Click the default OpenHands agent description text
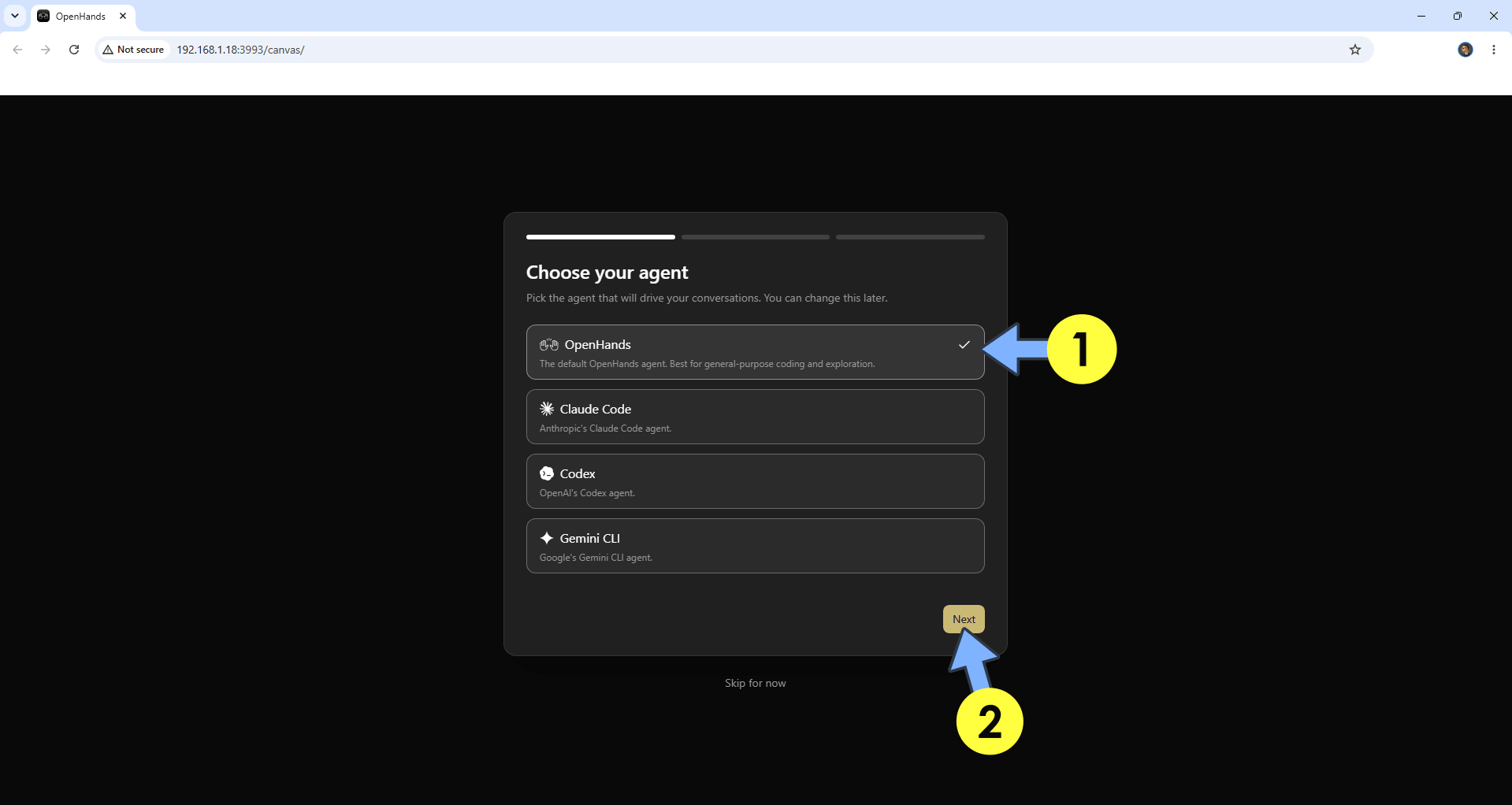This screenshot has width=1512, height=805. (x=707, y=364)
